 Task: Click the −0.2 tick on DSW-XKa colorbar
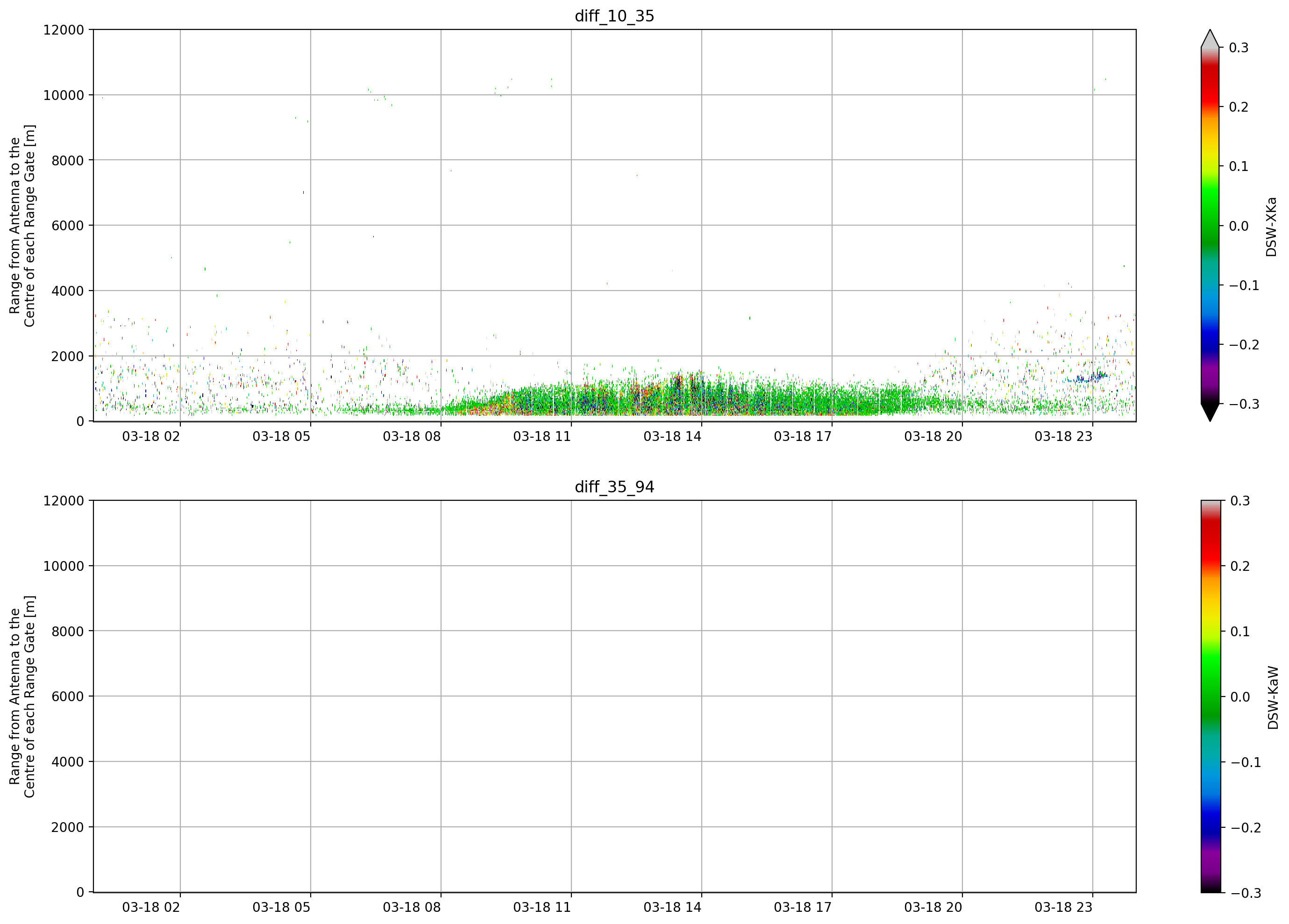pos(1244,345)
